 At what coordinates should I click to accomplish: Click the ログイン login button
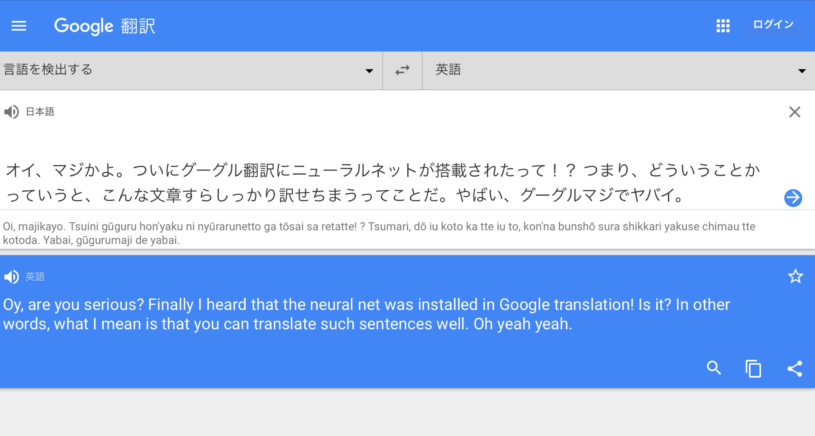click(x=773, y=24)
